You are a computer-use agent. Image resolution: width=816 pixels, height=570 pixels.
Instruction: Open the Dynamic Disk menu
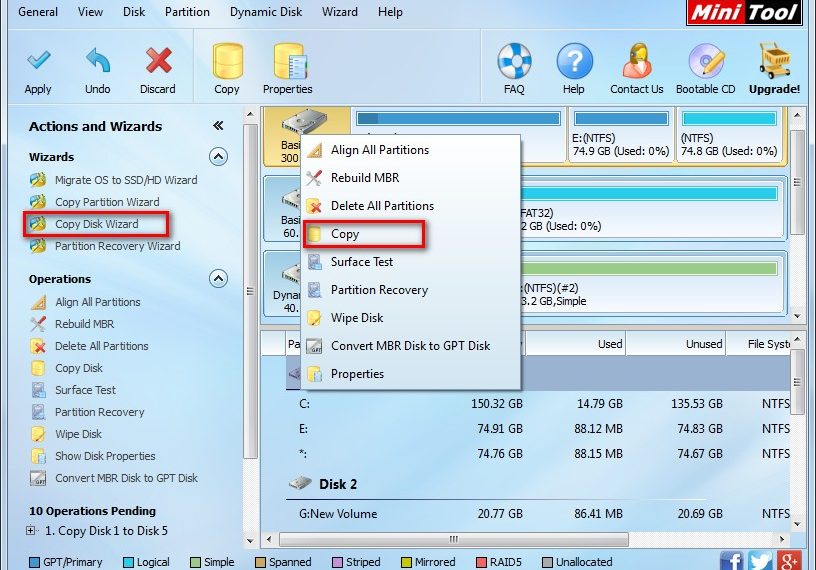click(x=266, y=11)
